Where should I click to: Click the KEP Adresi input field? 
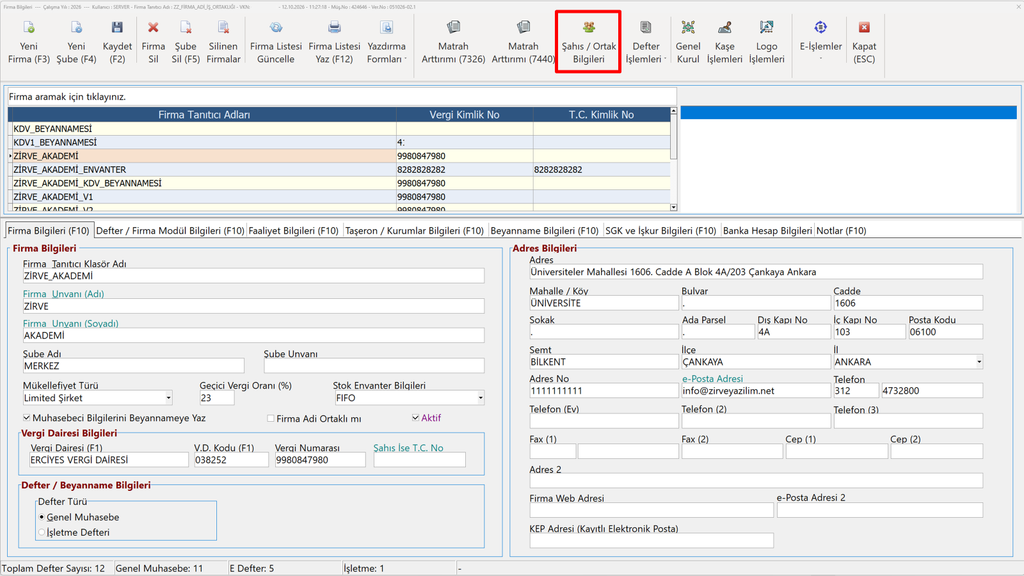click(x=651, y=541)
